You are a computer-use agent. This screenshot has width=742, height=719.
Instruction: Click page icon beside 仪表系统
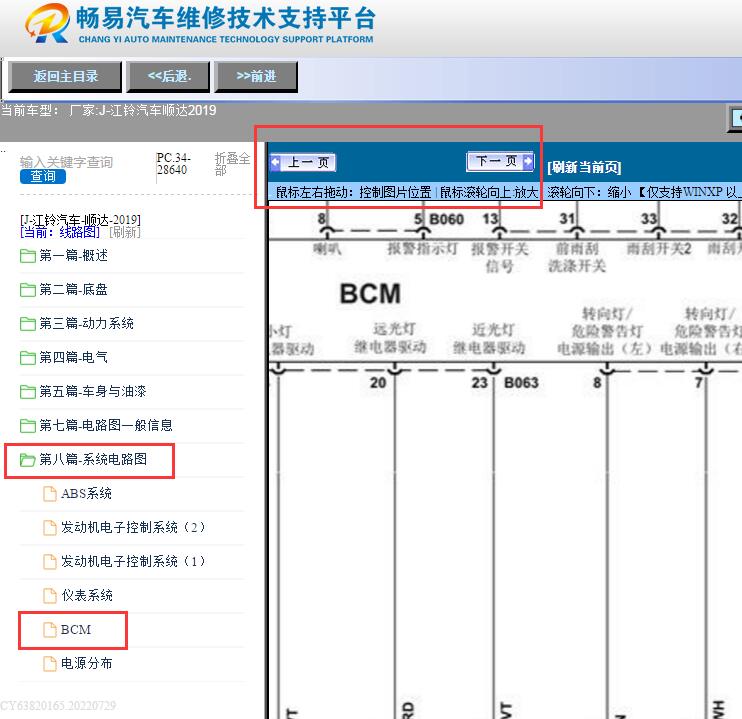tap(50, 595)
